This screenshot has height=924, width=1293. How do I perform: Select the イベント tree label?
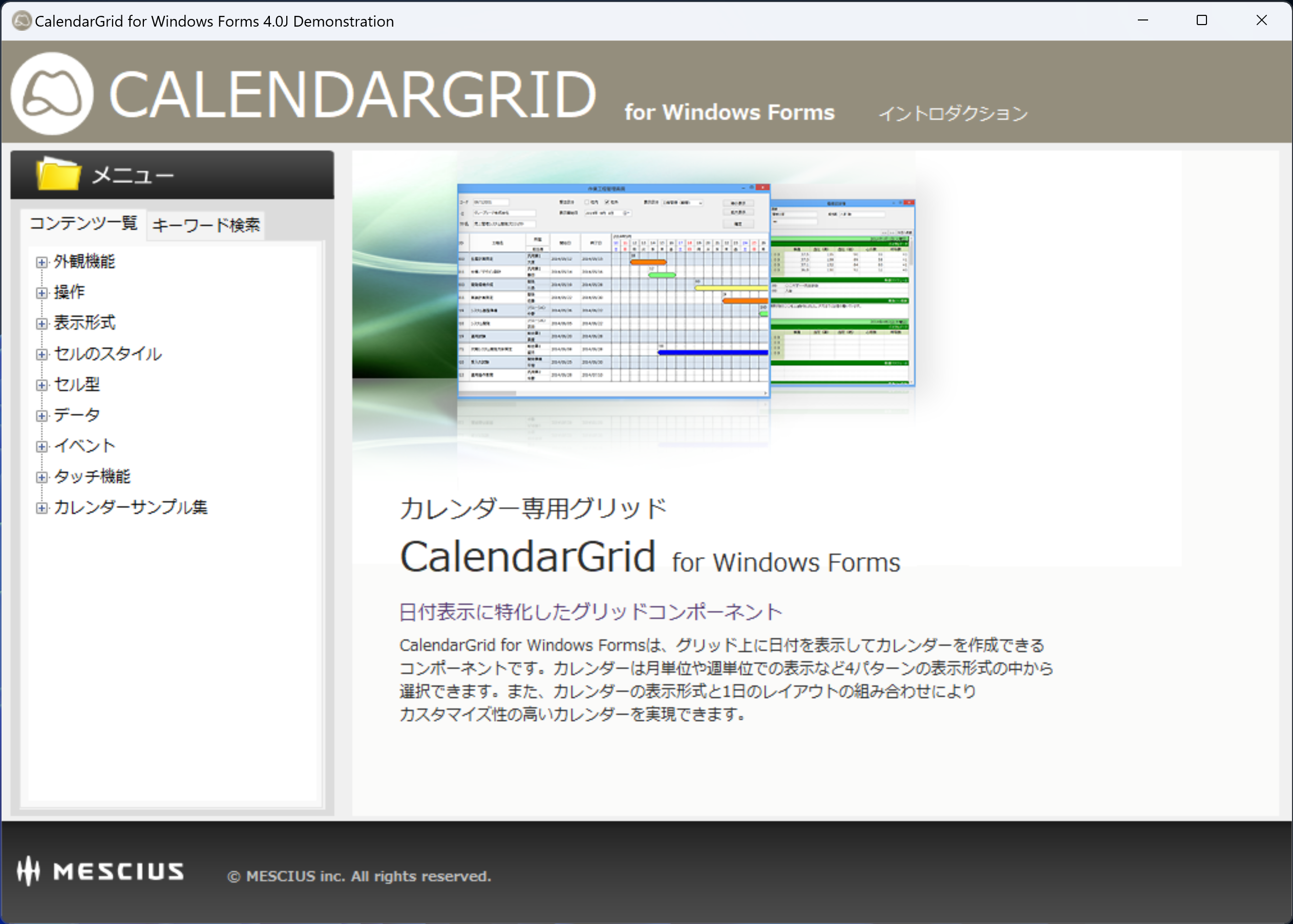(x=84, y=446)
